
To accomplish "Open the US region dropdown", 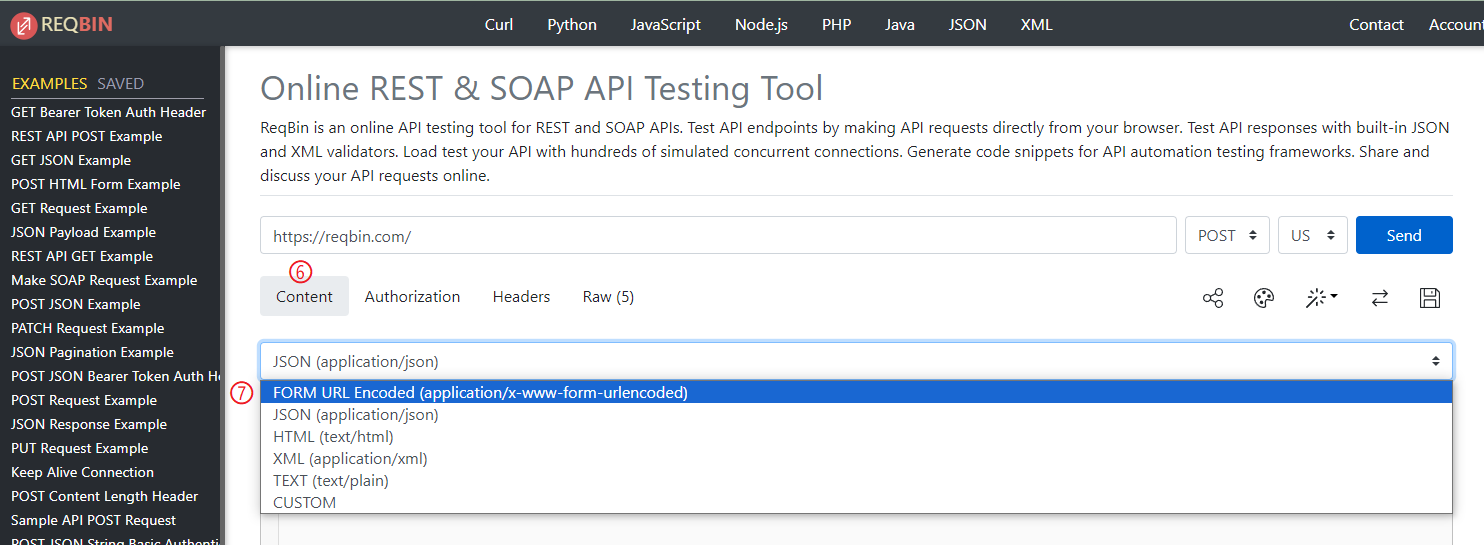I will [x=1313, y=236].
